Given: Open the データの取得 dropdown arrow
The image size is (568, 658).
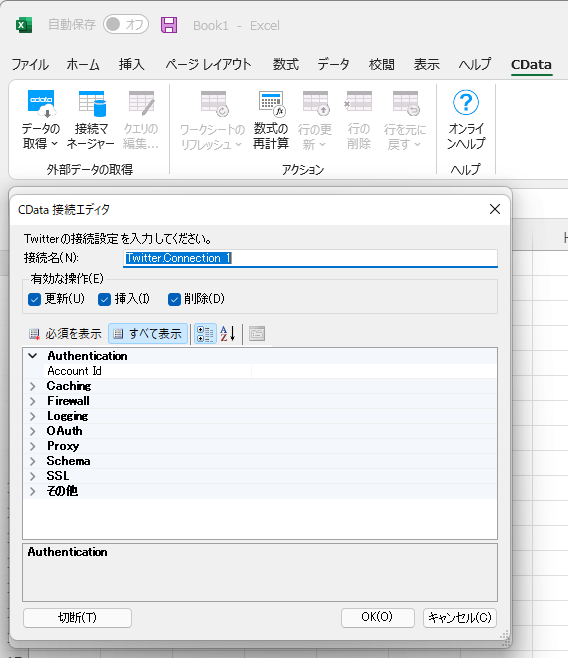Looking at the screenshot, I should click(x=54, y=144).
